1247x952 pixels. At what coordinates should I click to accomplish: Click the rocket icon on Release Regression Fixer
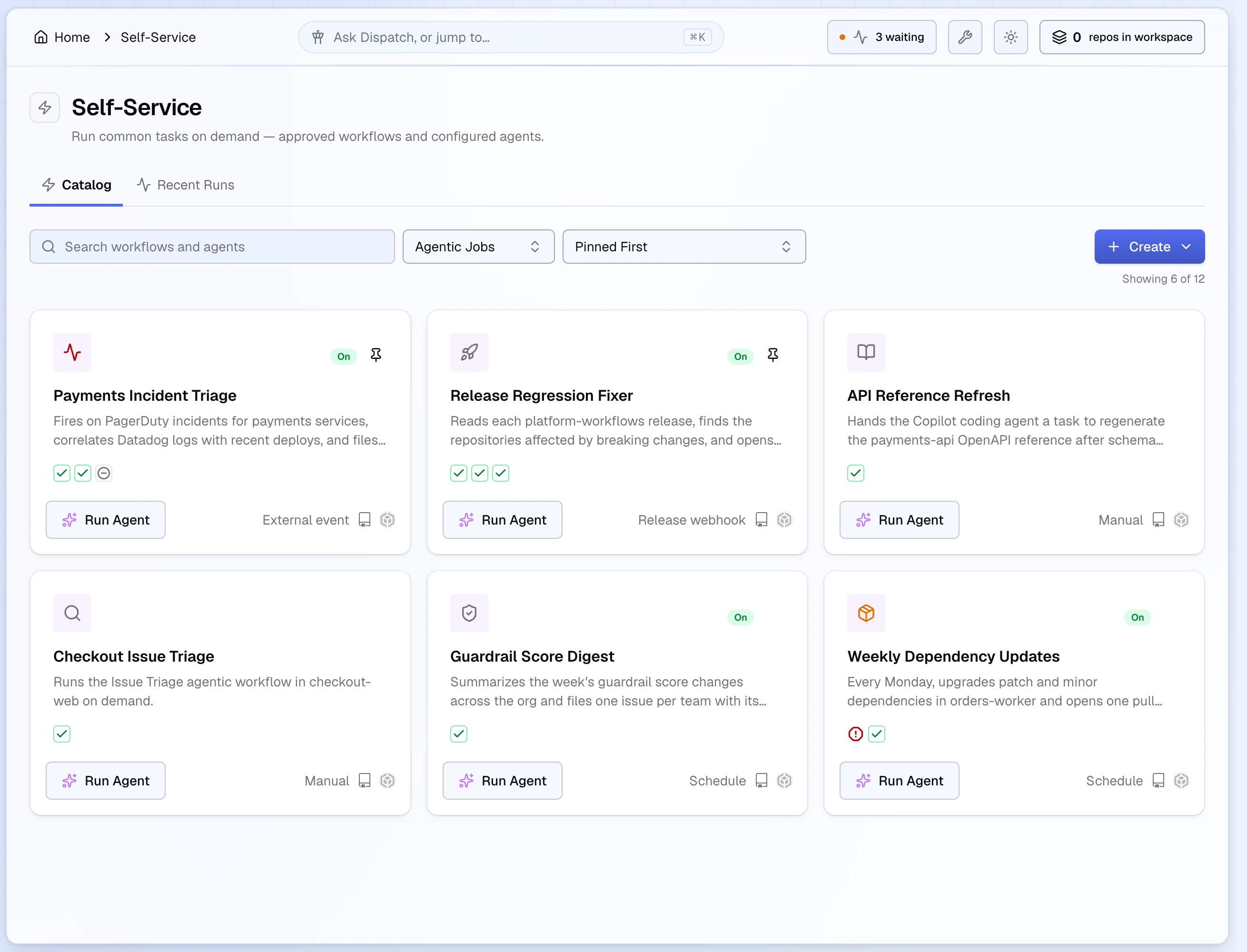coord(469,352)
